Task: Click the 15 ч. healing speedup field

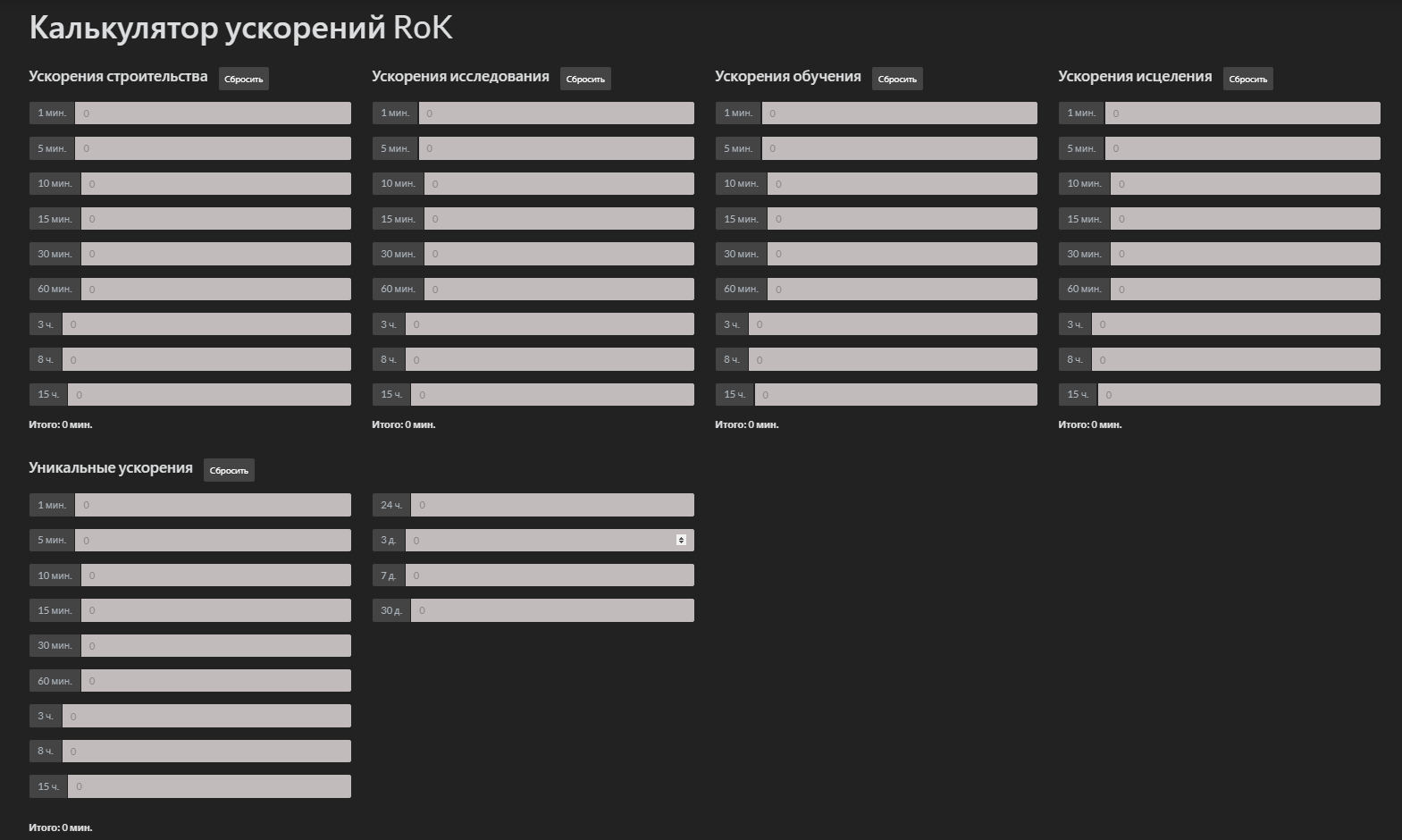Action: 1239,394
